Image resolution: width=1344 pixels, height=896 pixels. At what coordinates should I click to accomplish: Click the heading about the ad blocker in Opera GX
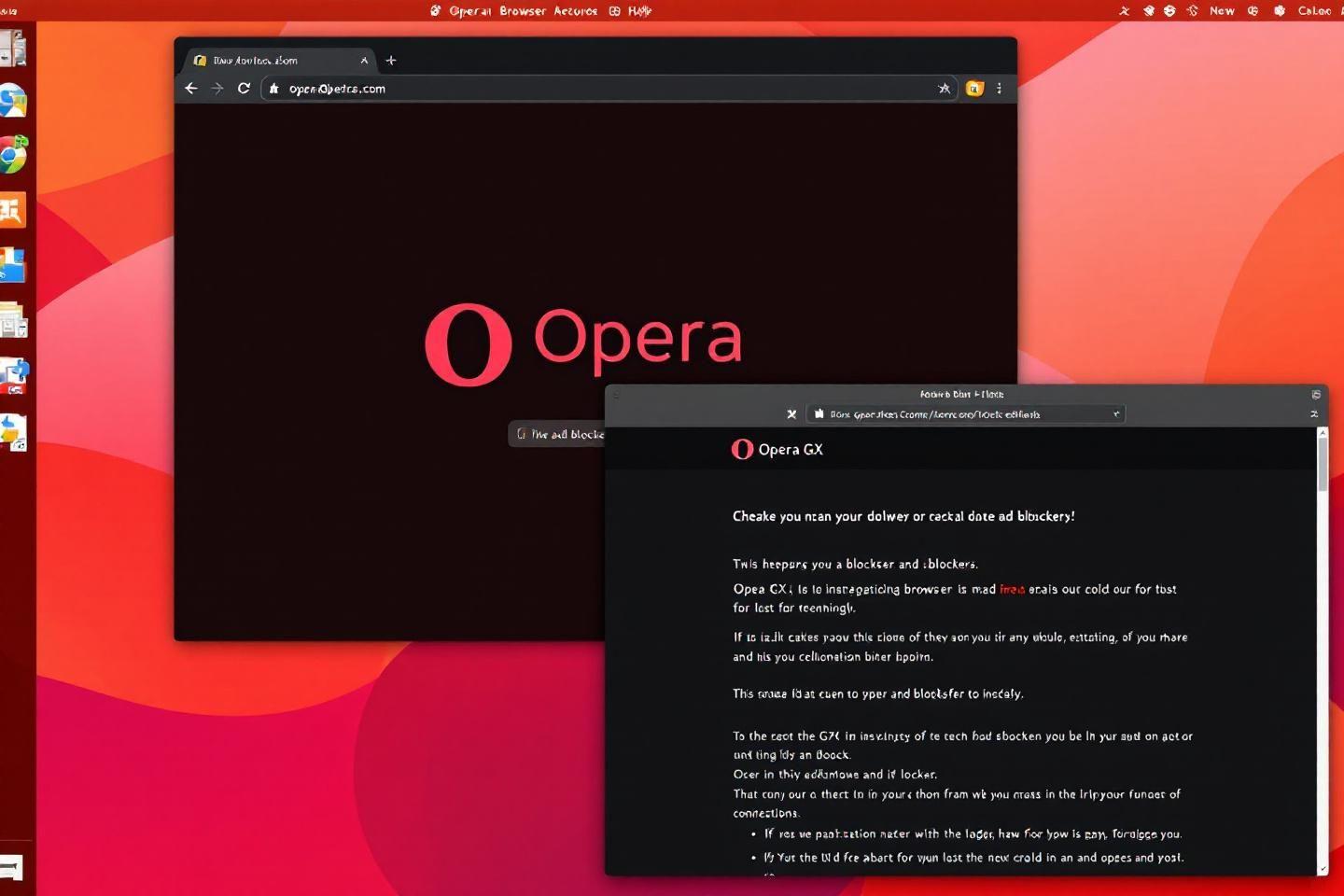tap(903, 516)
